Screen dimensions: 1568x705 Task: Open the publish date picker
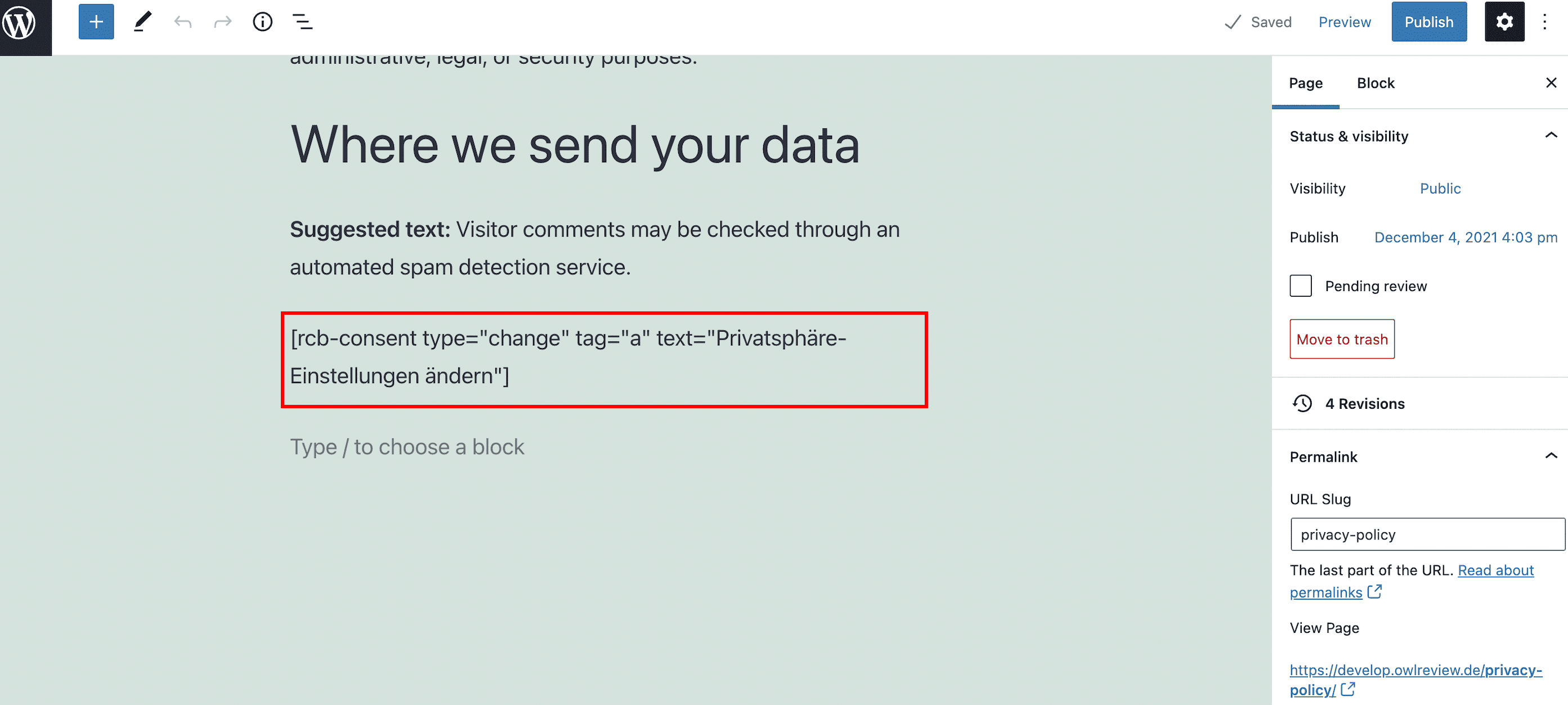pyautogui.click(x=1465, y=238)
